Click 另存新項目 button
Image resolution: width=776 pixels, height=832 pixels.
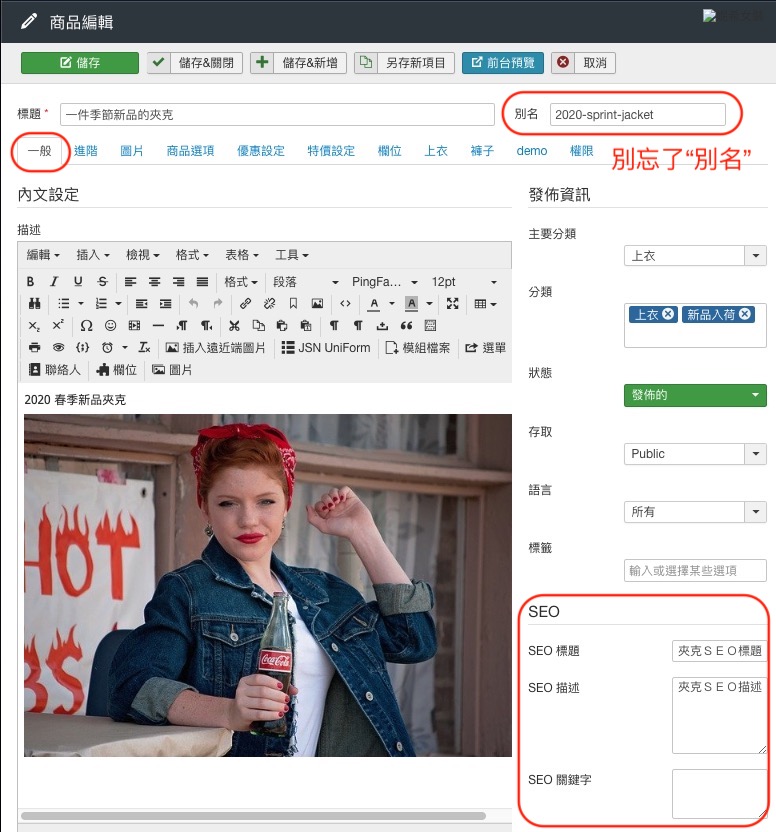[404, 63]
